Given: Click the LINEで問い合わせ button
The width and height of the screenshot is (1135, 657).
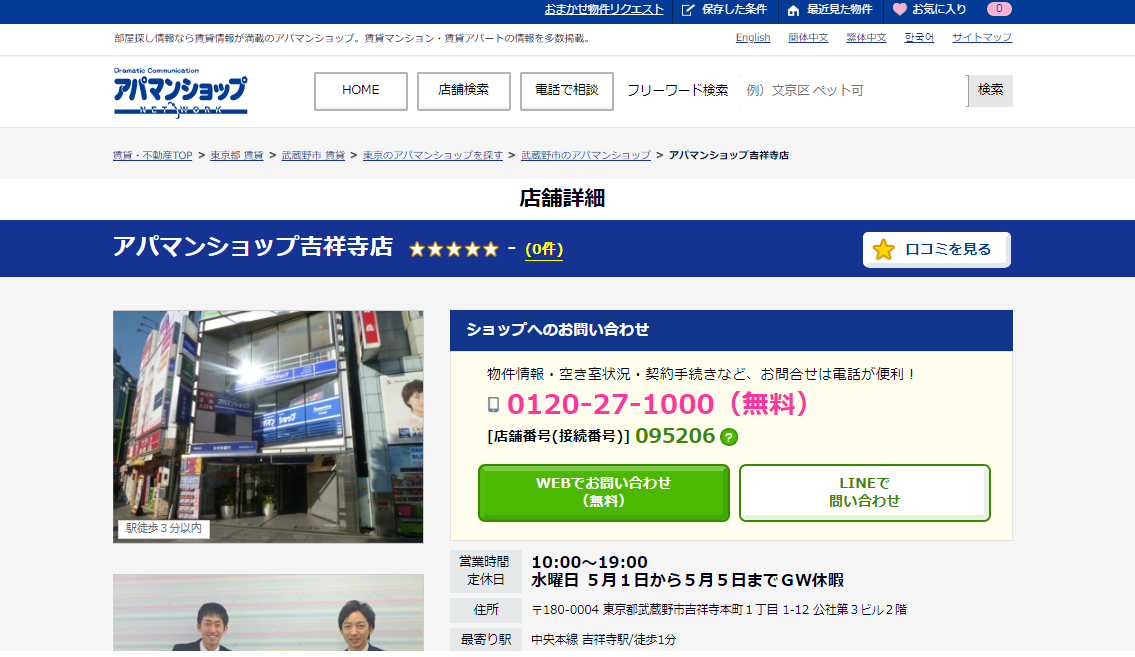Looking at the screenshot, I should pos(864,493).
